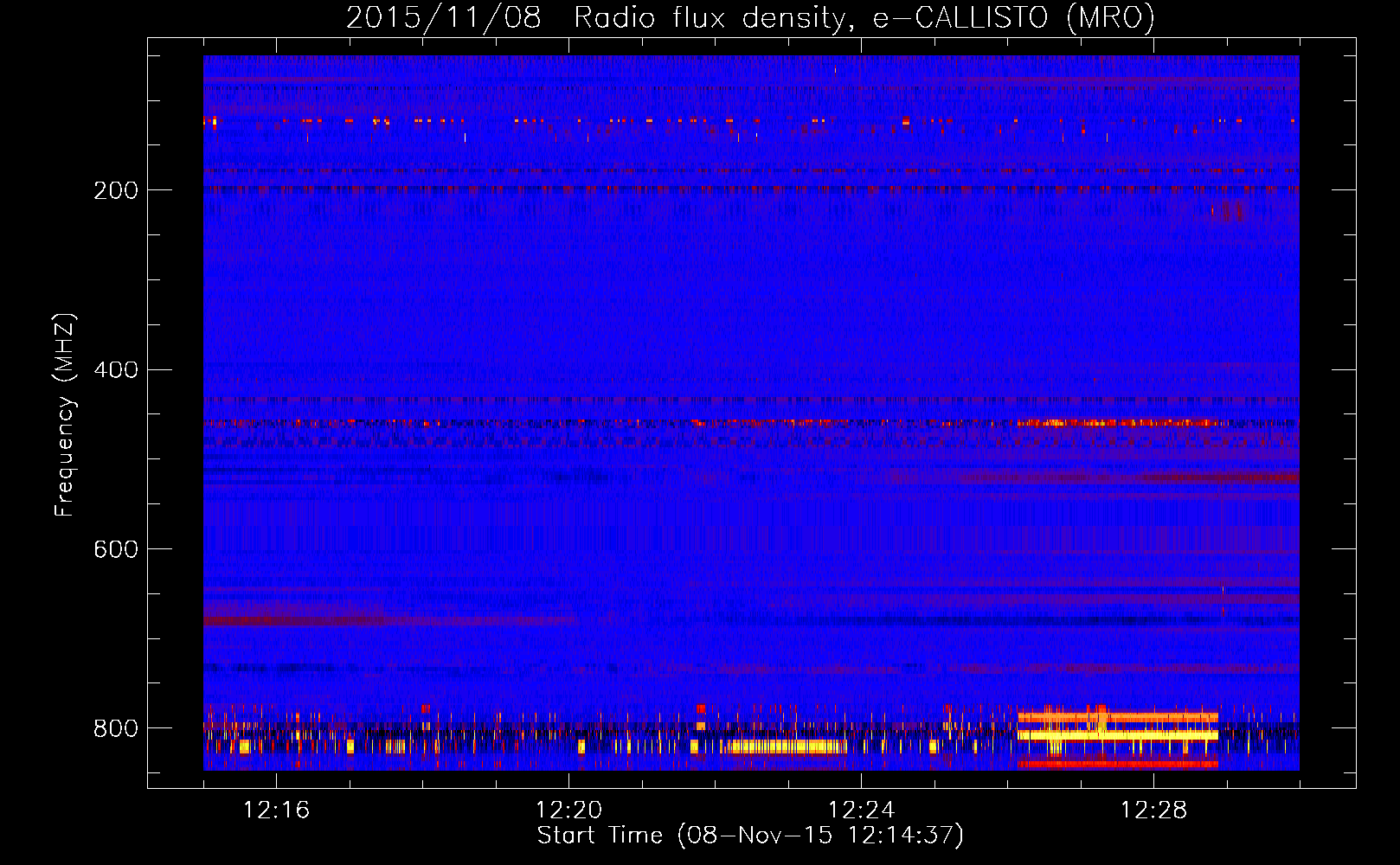
Task: Click the 800 frequency tick label
Action: tap(115, 728)
